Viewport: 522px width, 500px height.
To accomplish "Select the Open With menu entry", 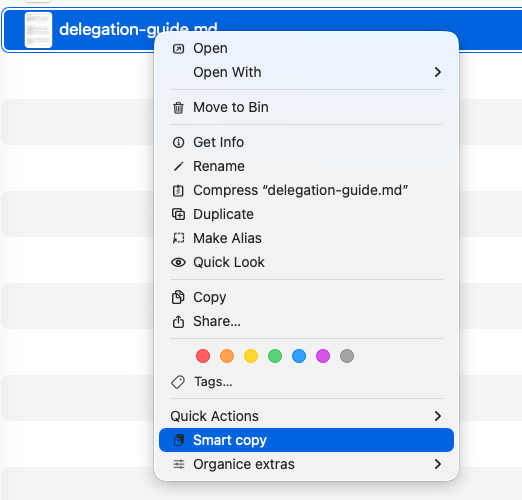I will pos(306,72).
